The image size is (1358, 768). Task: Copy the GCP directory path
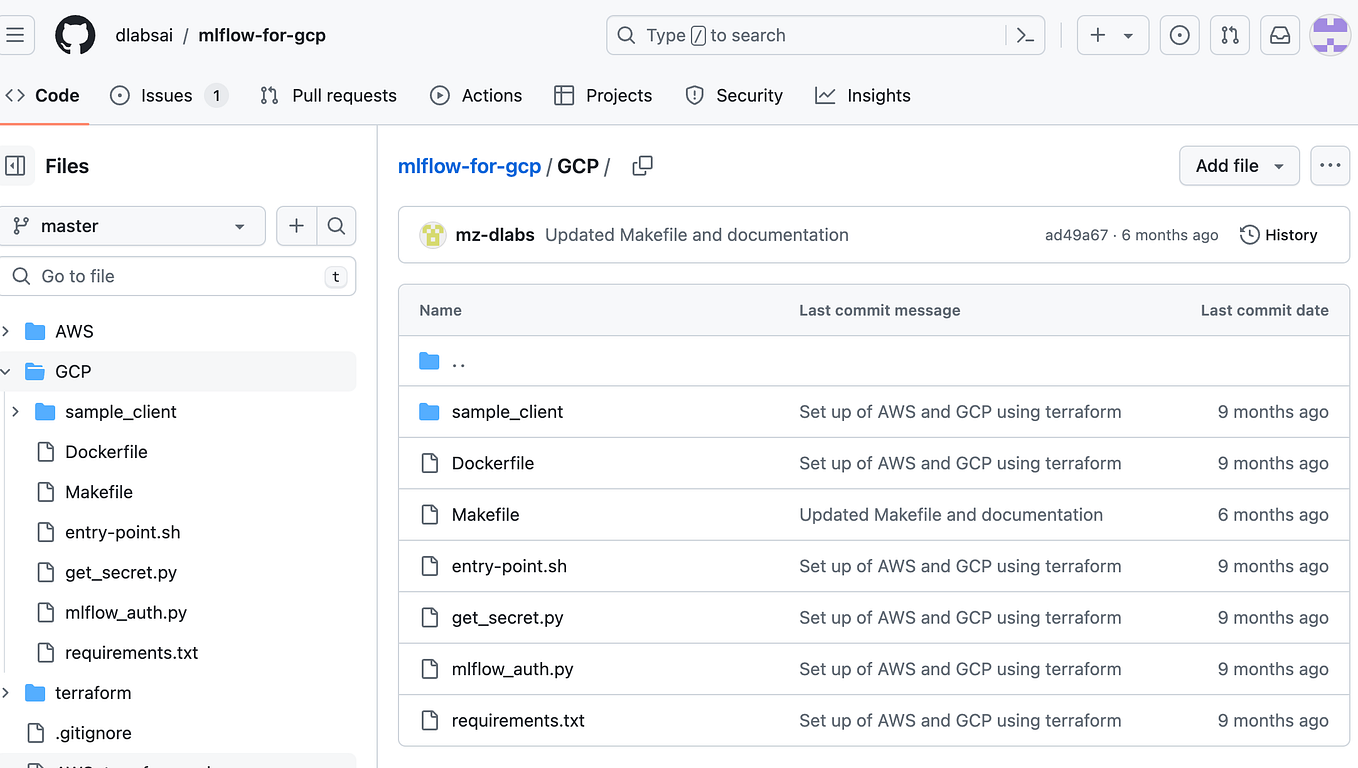642,166
